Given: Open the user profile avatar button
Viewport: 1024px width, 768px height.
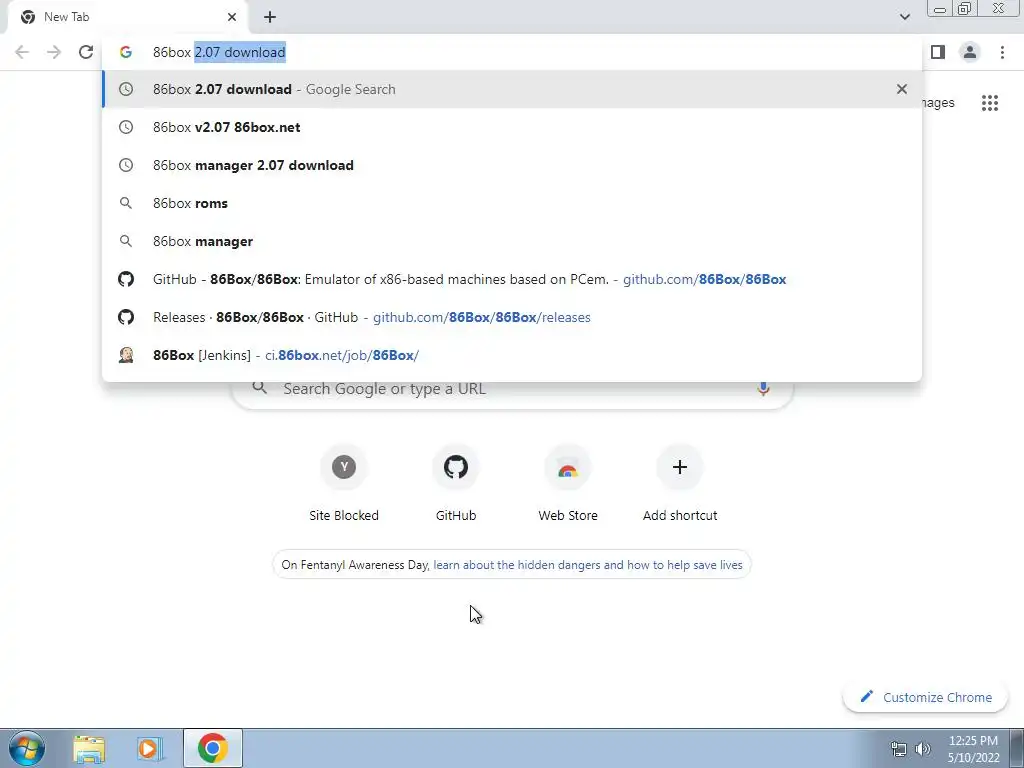Looking at the screenshot, I should click(x=970, y=52).
